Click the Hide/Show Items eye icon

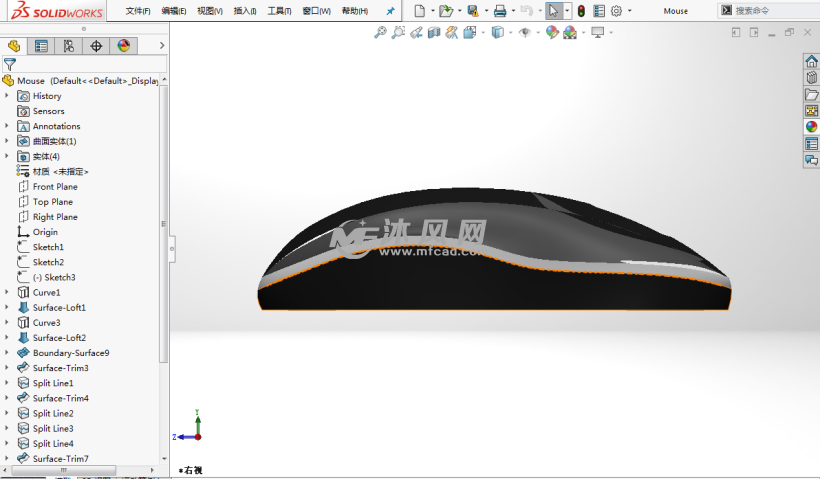tap(525, 33)
